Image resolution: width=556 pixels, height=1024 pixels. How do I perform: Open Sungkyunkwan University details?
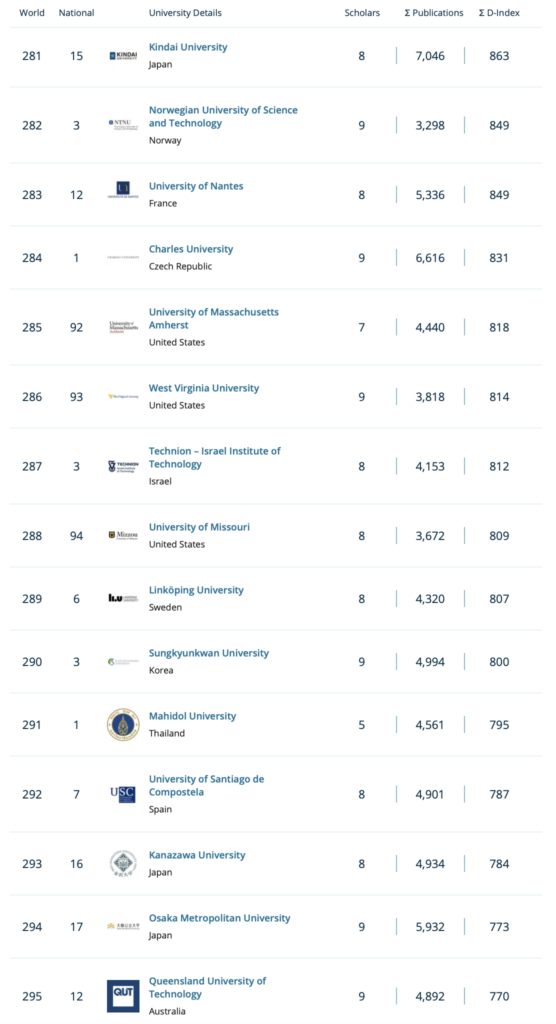point(208,653)
